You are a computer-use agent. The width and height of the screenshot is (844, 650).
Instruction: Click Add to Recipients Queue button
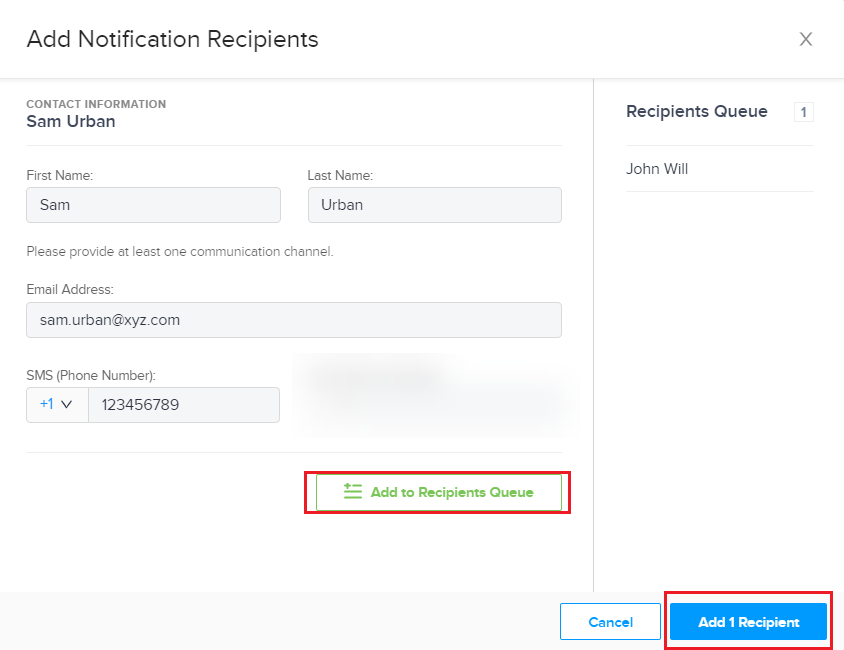pos(438,492)
